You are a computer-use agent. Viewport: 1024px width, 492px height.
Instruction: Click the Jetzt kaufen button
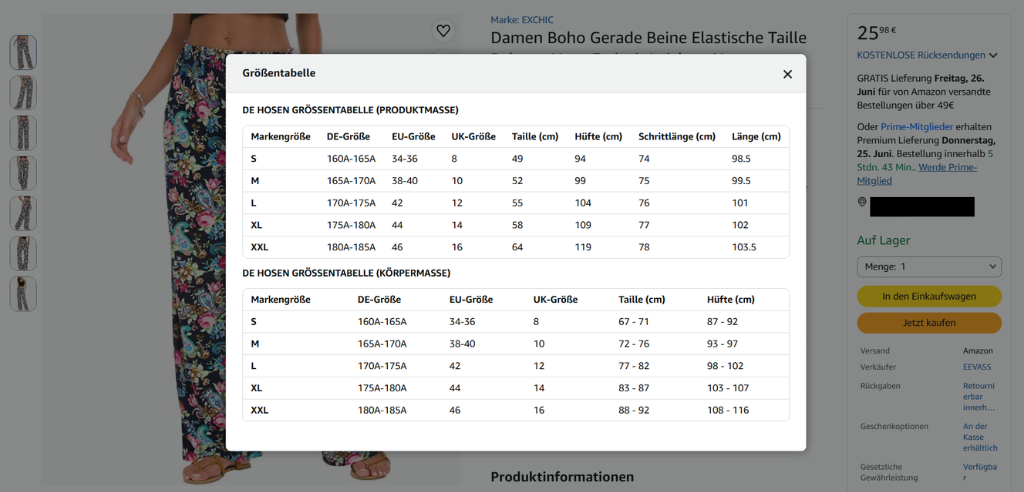tap(929, 323)
